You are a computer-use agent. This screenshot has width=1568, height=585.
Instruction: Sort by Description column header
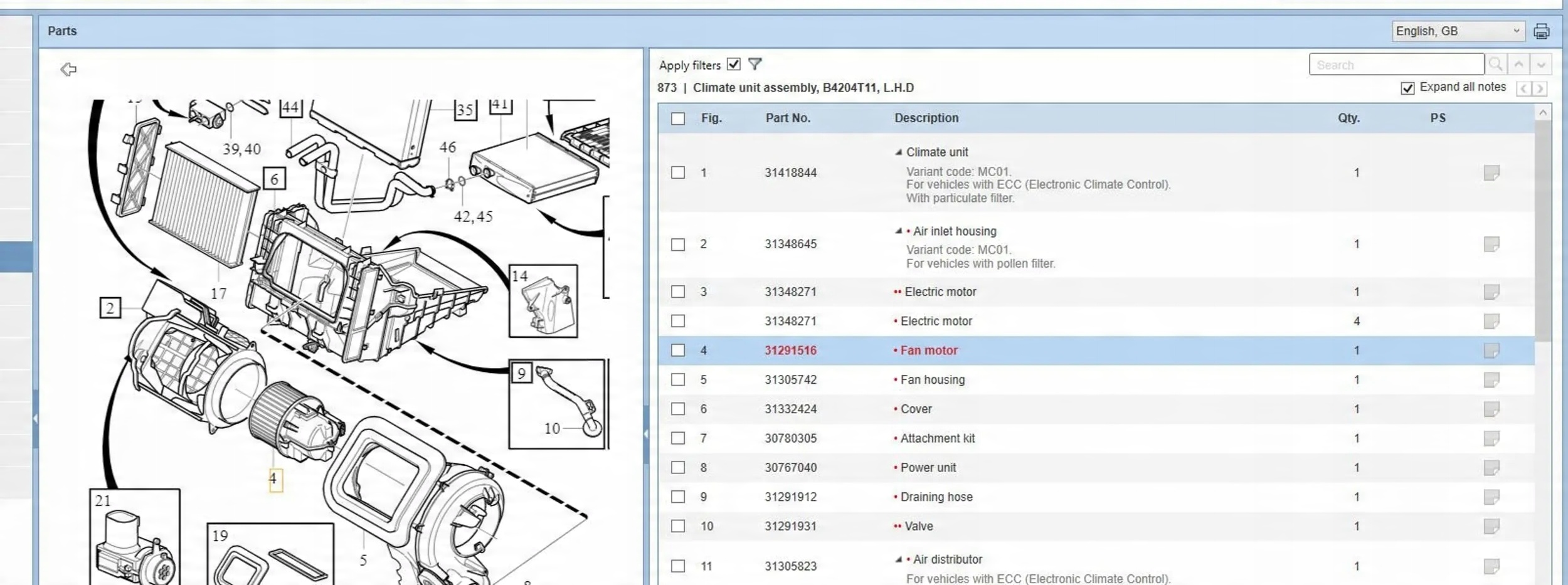pyautogui.click(x=926, y=118)
